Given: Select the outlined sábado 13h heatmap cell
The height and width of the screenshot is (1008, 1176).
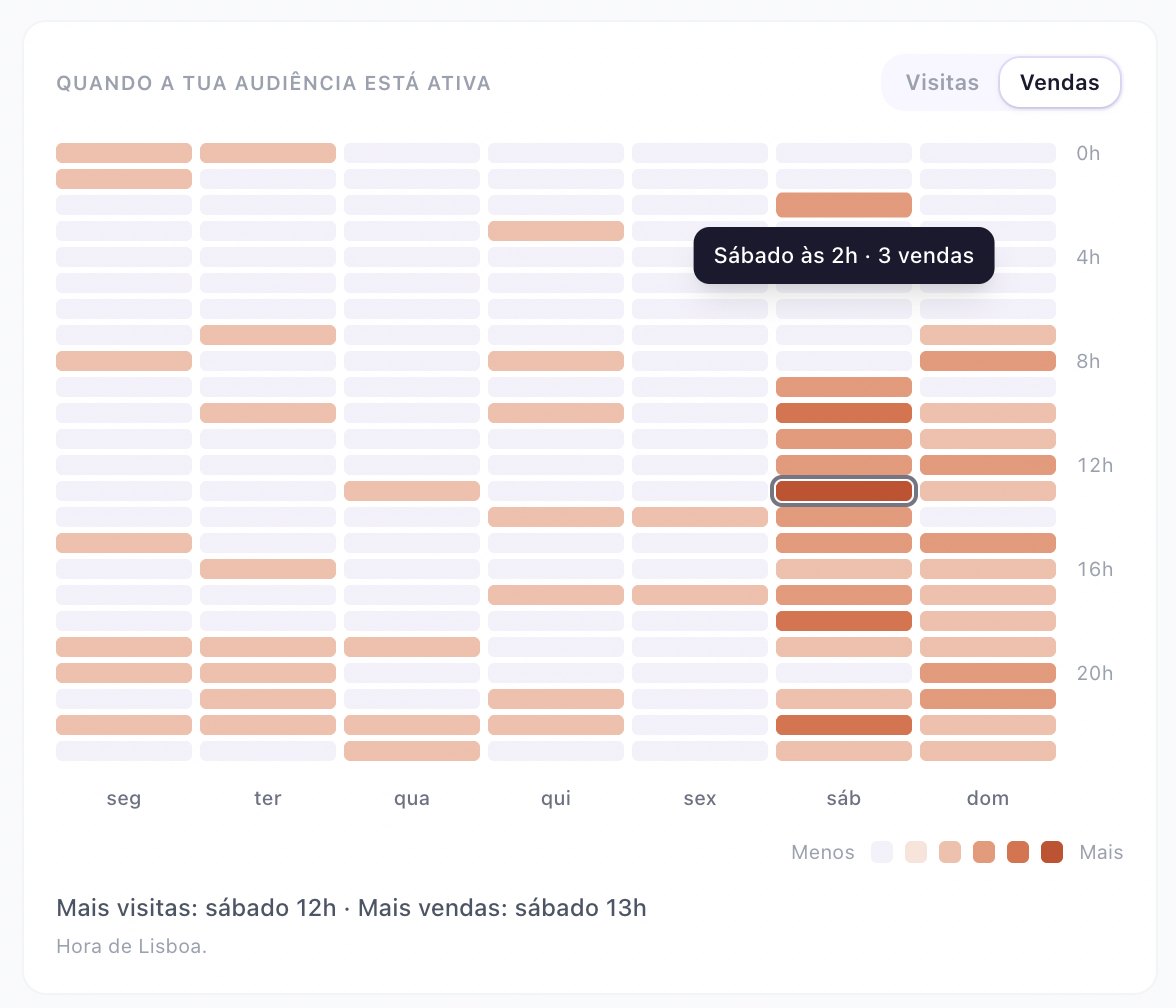Looking at the screenshot, I should pos(844,491).
